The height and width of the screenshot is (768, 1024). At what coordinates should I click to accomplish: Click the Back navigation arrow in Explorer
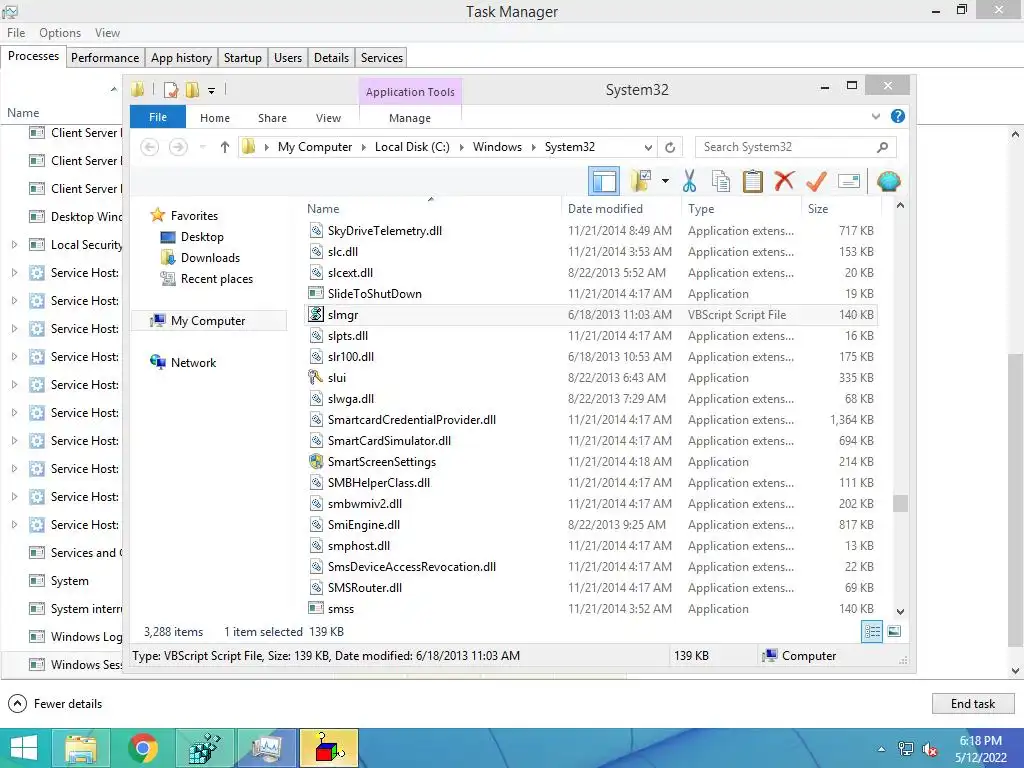150,147
